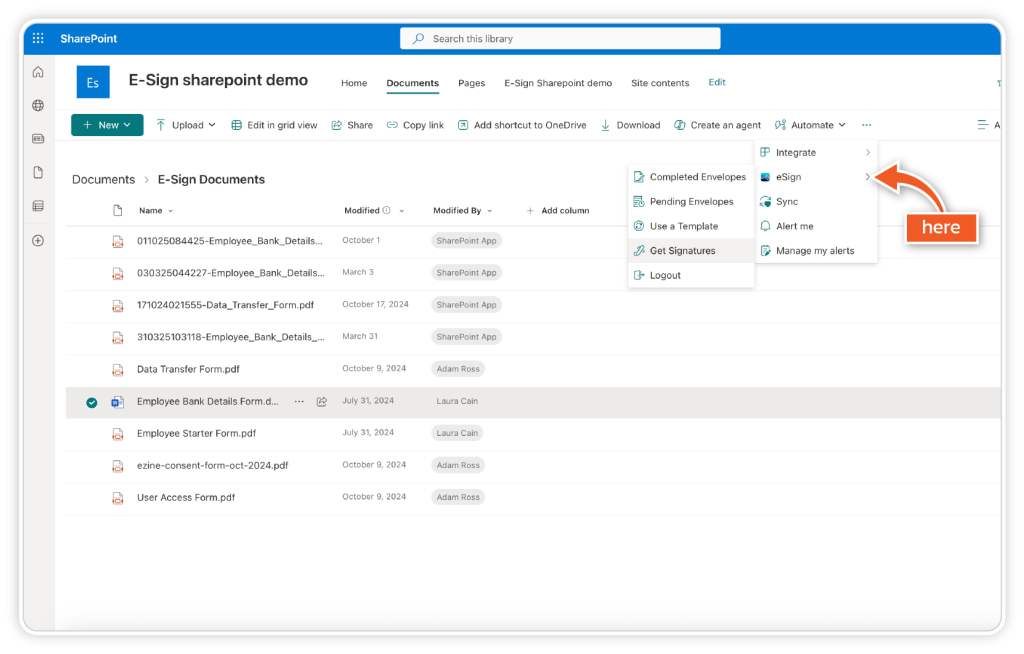Switch to the Pages tab
Viewport: 1024px width, 654px height.
pos(471,83)
